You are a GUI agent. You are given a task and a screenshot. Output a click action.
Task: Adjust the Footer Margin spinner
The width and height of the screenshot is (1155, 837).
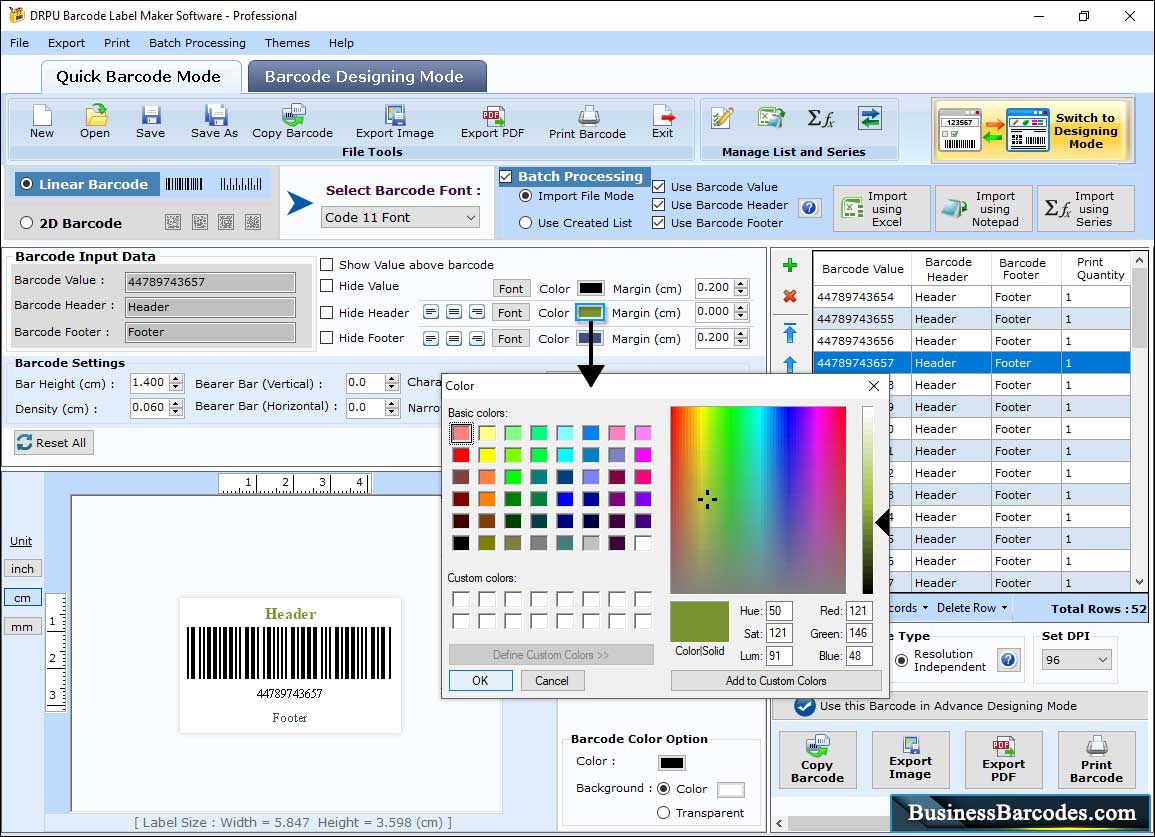pos(741,338)
